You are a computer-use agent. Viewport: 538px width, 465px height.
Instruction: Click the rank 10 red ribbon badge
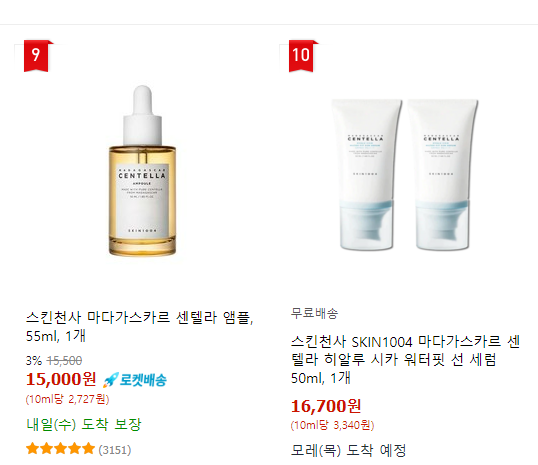click(x=301, y=56)
